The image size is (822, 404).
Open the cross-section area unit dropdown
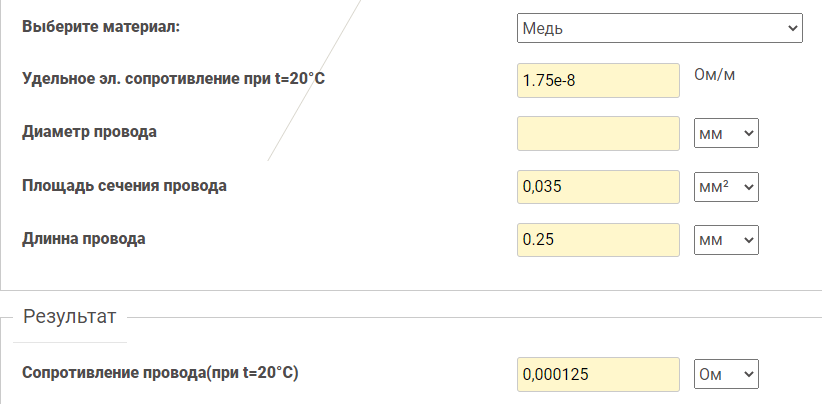(x=726, y=186)
